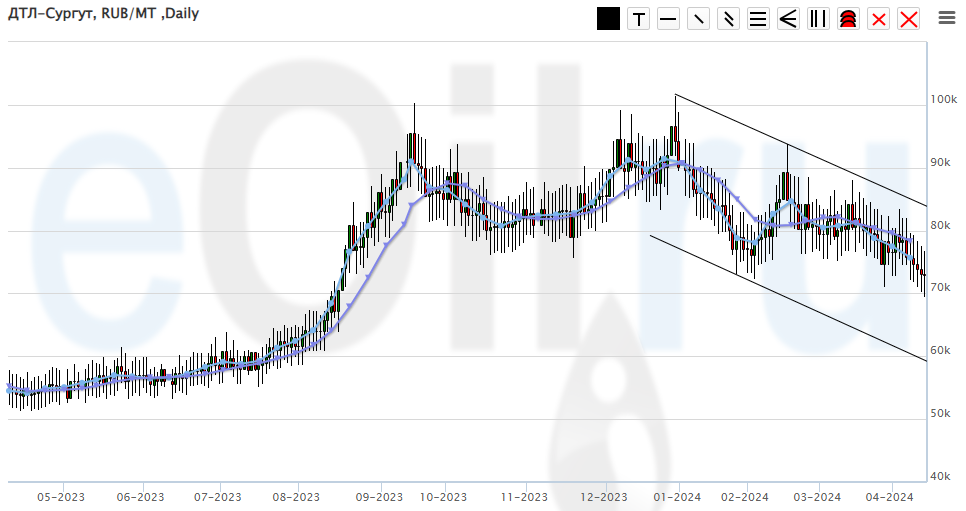Viewport: 966px width, 511px height.
Task: Click the 01-2024 date axis label
Action: (677, 497)
